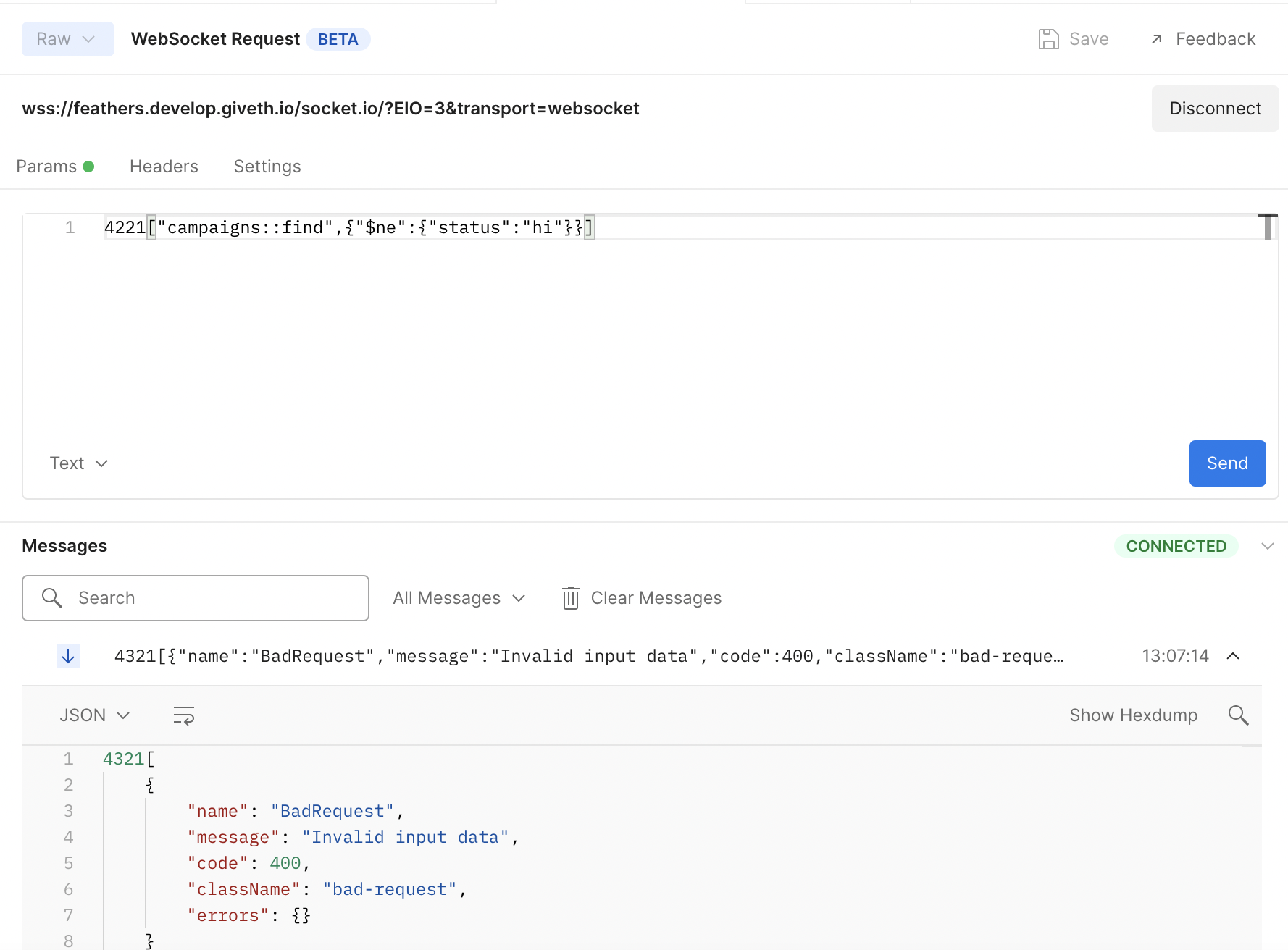Disconnect from the WebSocket server
The height and width of the screenshot is (950, 1288).
1215,109
